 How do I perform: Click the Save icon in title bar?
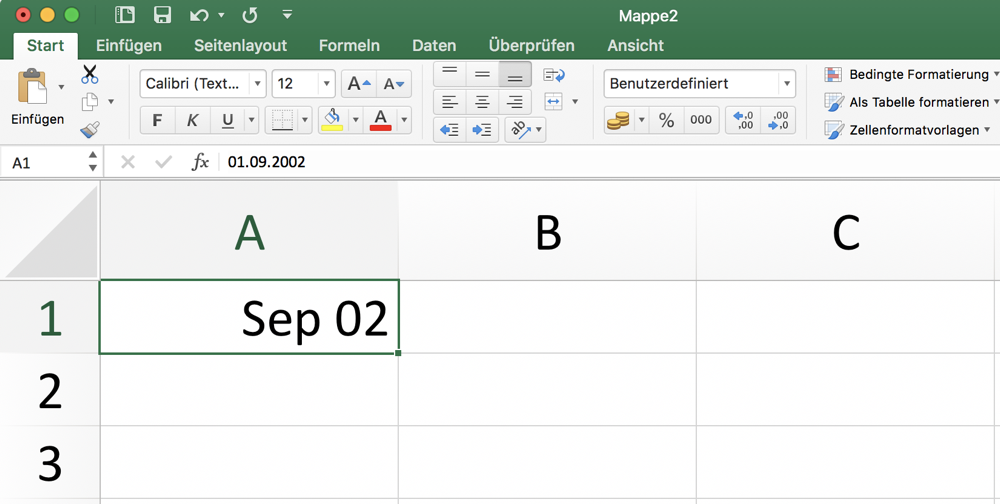[162, 15]
